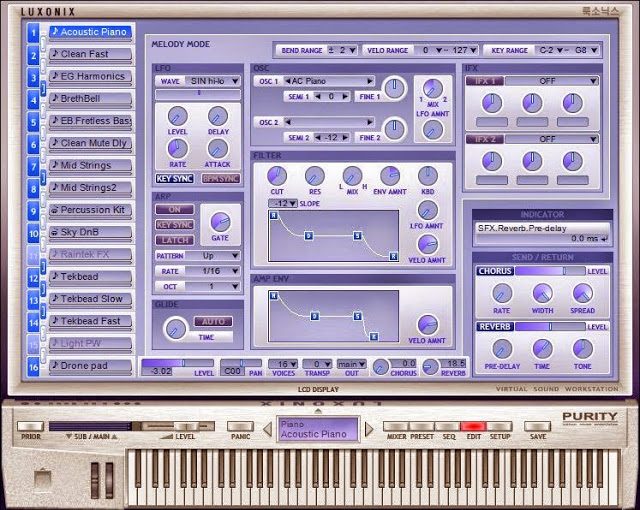Select the Drone pad slot

pos(91,366)
